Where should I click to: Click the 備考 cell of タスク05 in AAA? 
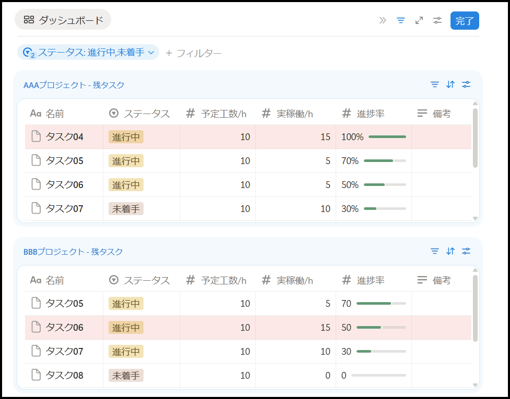click(x=441, y=161)
